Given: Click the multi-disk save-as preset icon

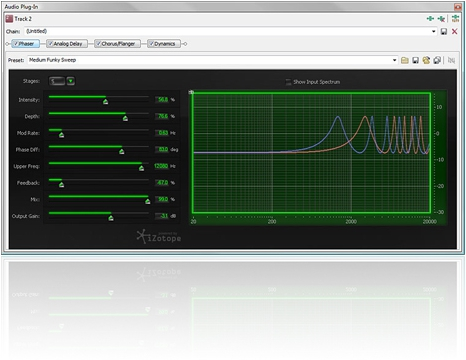Looking at the screenshot, I should point(437,60).
